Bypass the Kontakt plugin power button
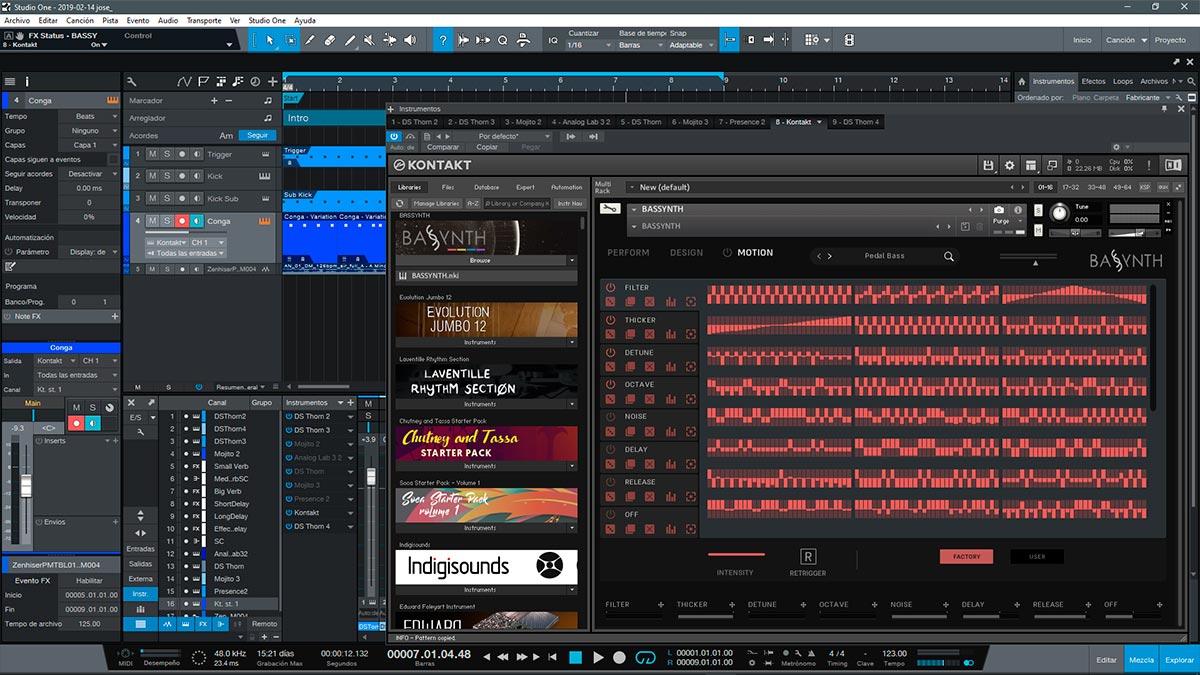The height and width of the screenshot is (675, 1200). coord(395,136)
